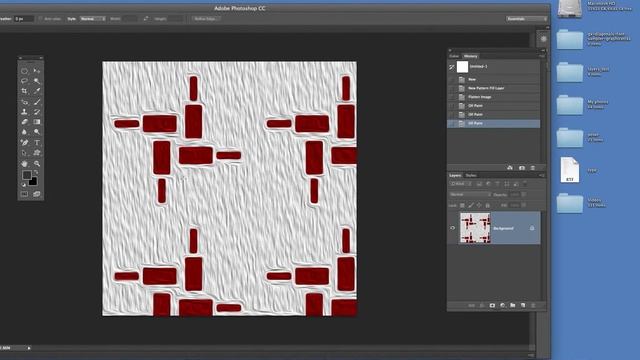Toggle lock transparent pixels
Viewport: 640px width, 360px height.
click(462, 205)
